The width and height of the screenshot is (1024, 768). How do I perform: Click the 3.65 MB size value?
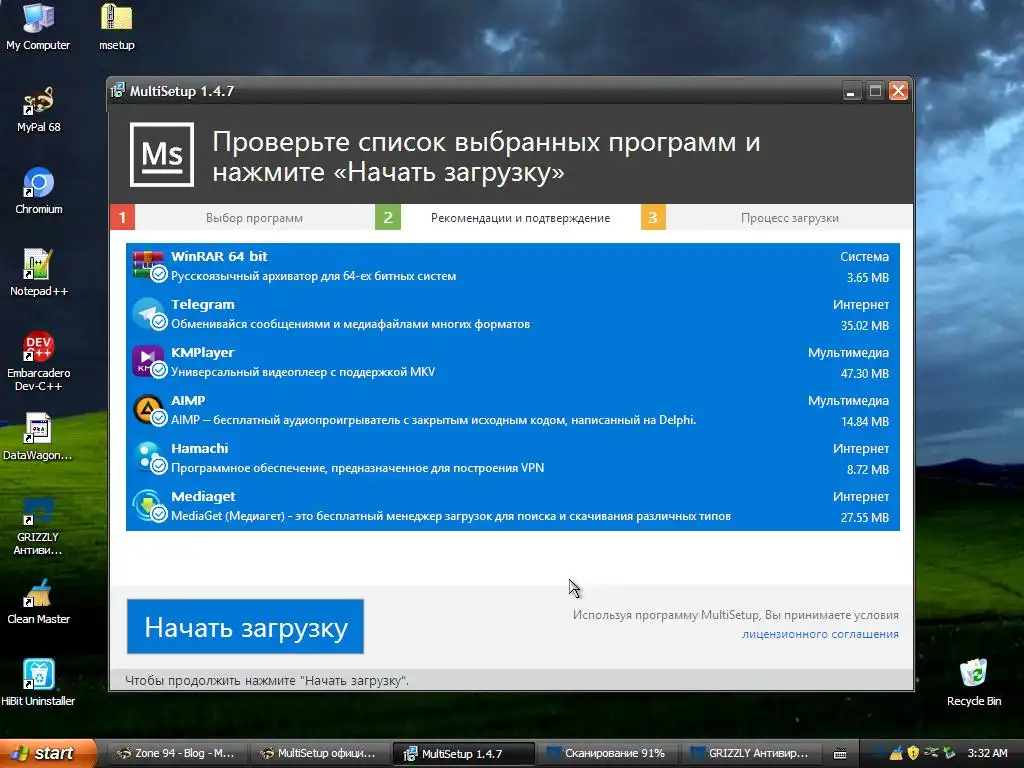868,278
